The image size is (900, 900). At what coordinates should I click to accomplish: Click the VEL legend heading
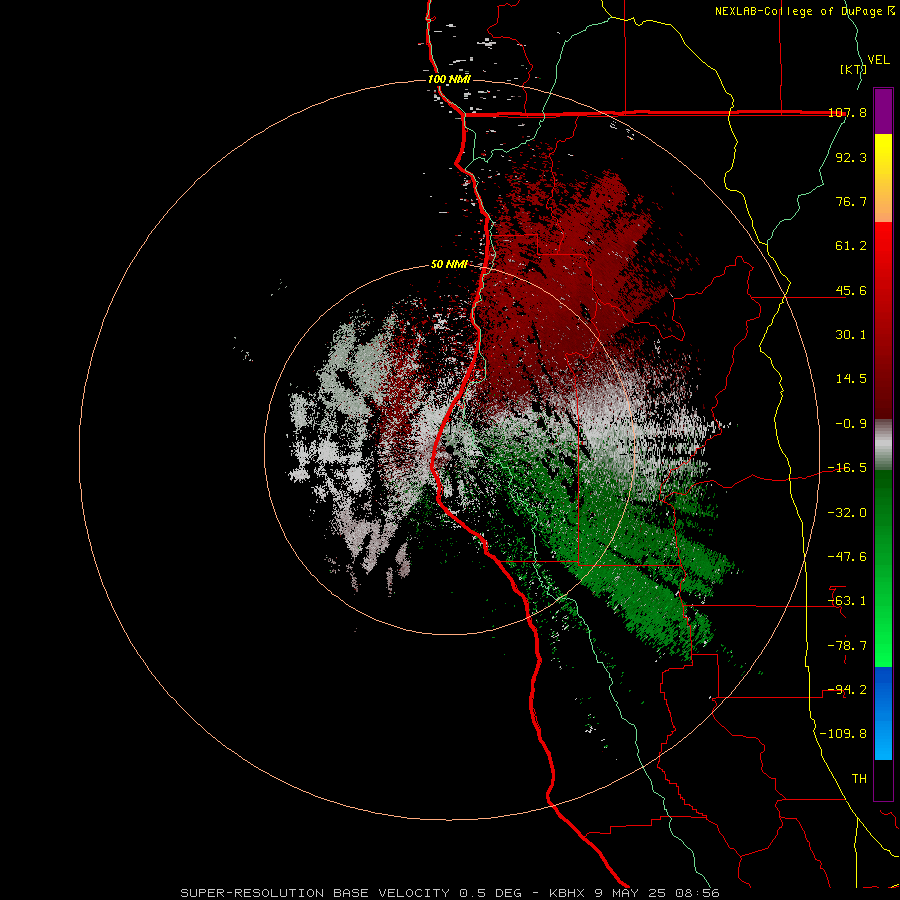(879, 60)
